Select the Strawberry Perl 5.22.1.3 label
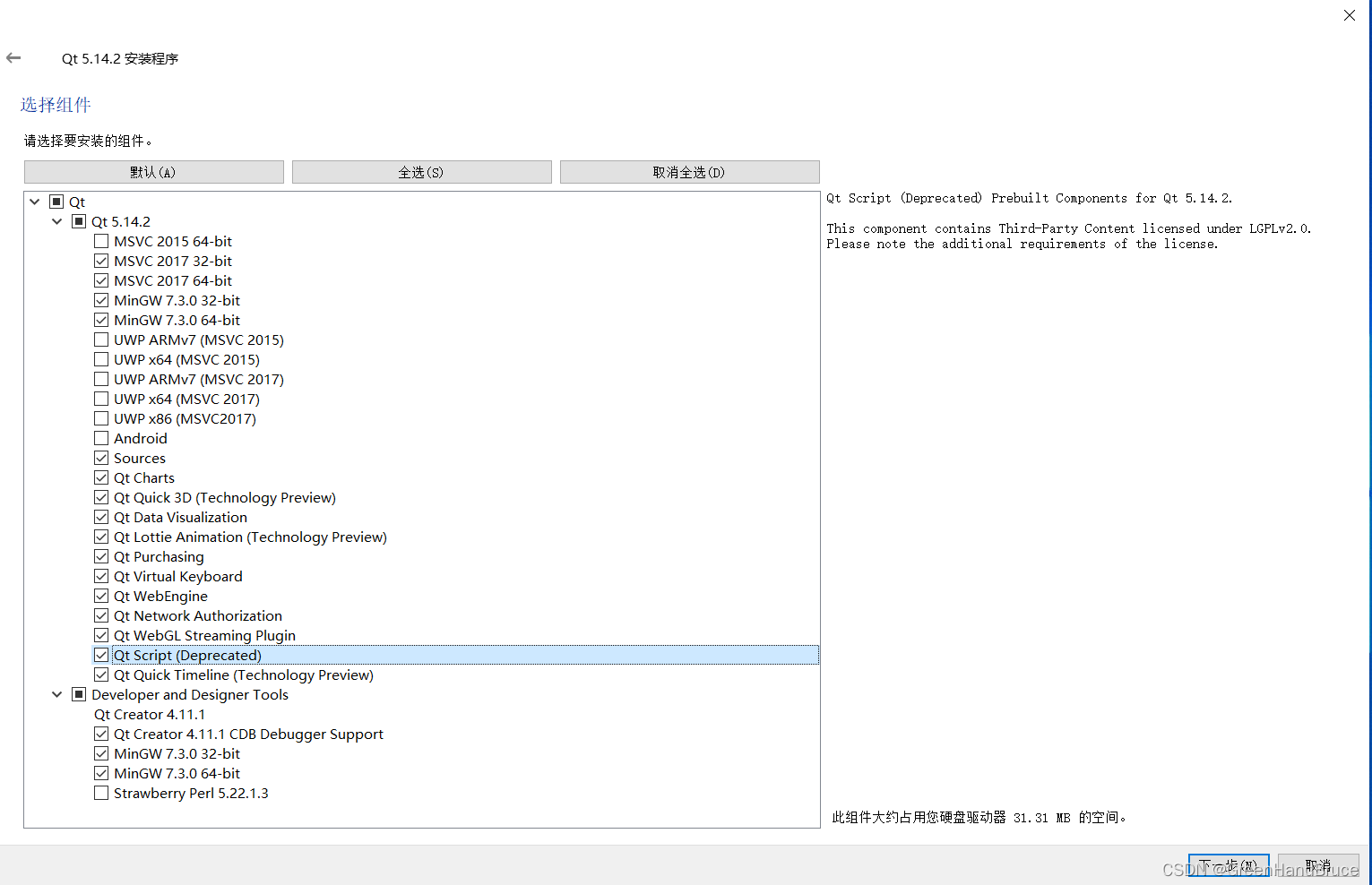Viewport: 1372px width, 885px height. (x=191, y=793)
